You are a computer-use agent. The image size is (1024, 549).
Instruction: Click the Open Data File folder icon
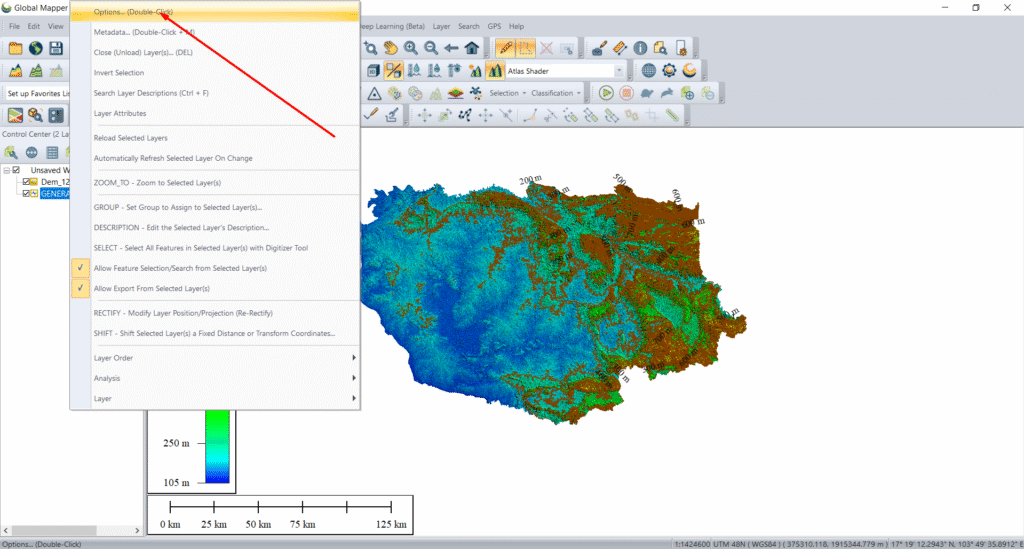tap(15, 48)
